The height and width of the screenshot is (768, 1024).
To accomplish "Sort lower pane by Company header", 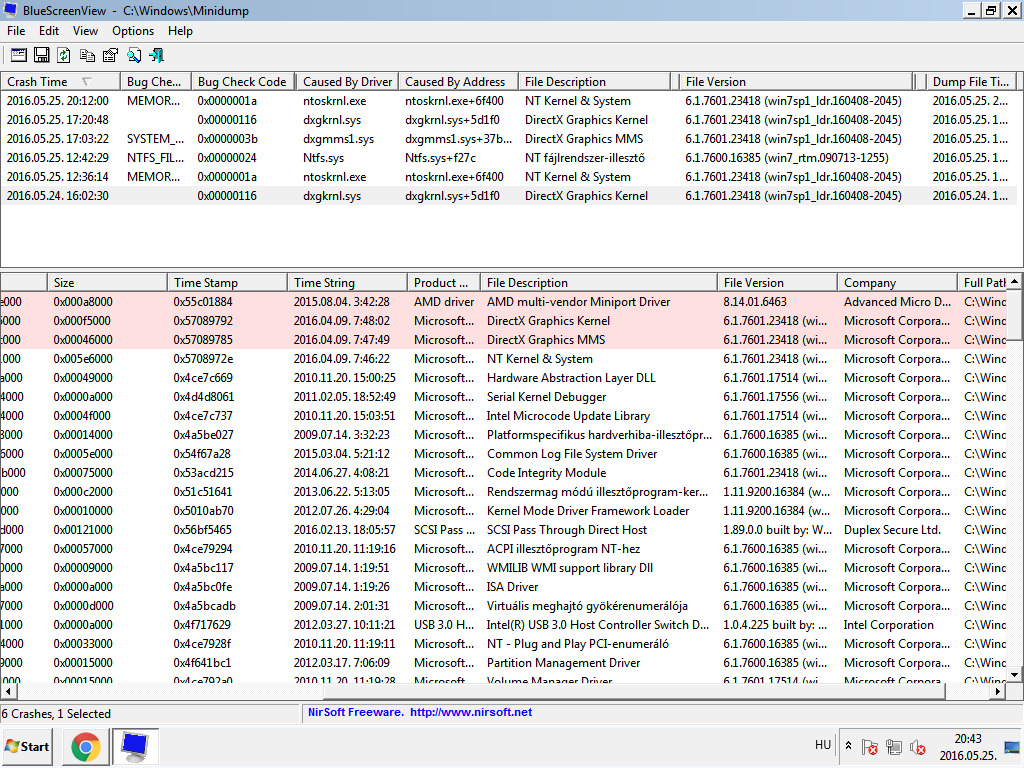I will tap(897, 283).
